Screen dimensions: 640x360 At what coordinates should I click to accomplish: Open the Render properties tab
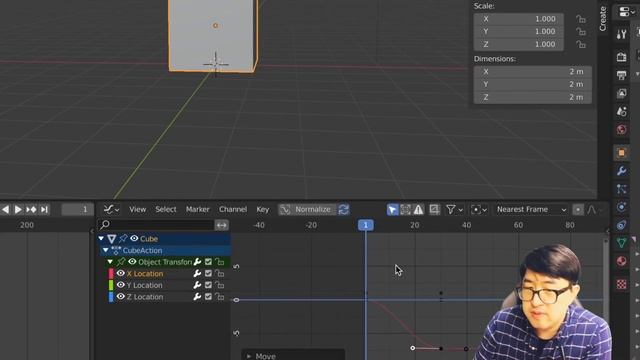click(621, 57)
